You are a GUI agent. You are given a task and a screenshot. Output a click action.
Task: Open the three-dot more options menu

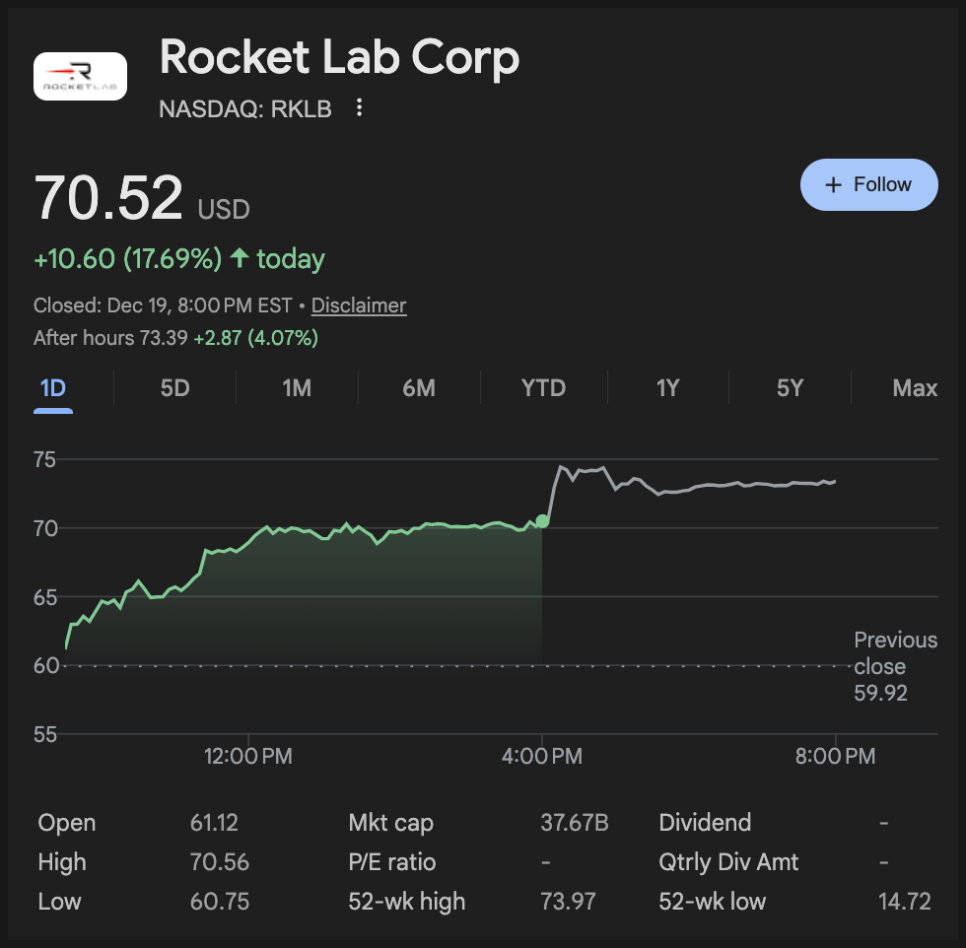click(360, 108)
